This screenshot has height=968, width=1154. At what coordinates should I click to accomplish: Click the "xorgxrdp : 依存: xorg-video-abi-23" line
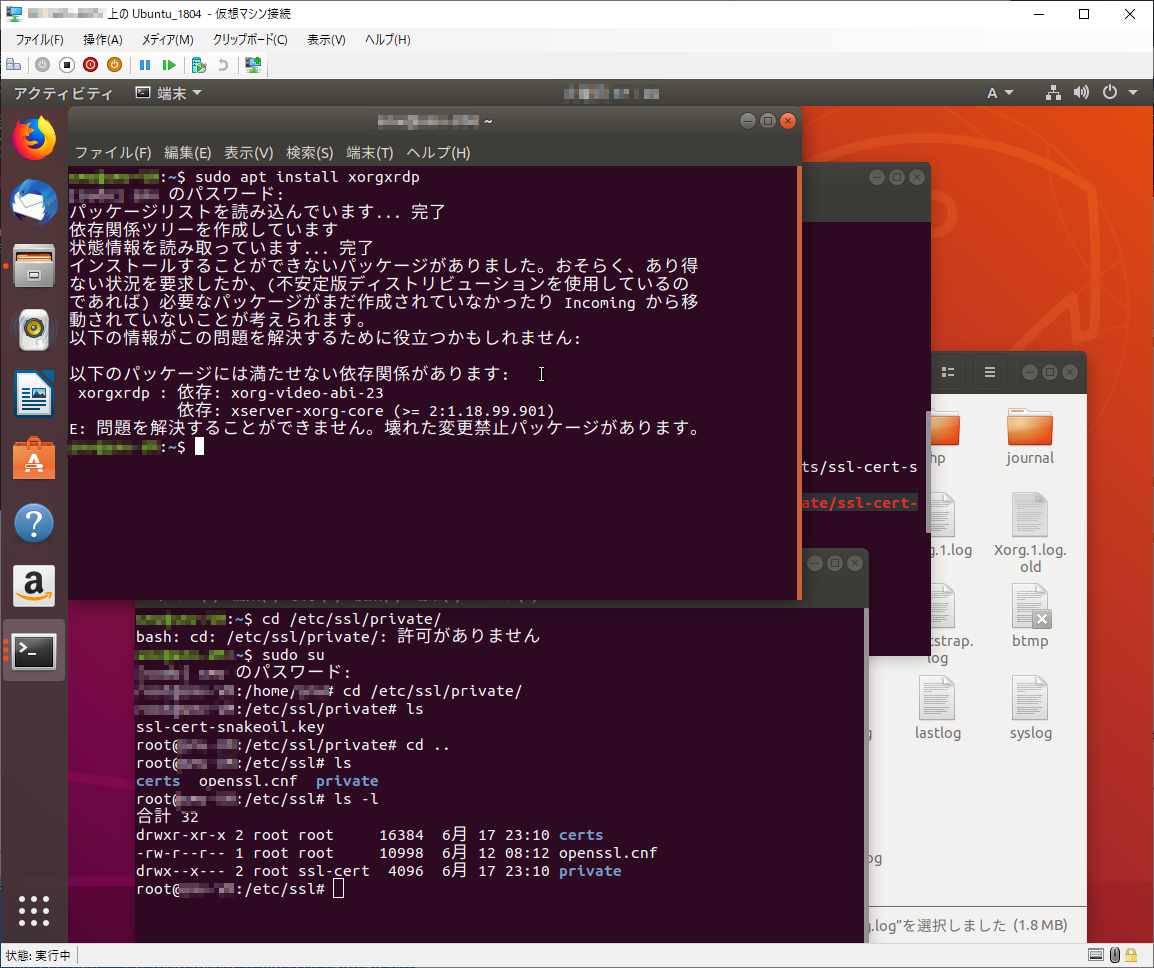point(230,392)
